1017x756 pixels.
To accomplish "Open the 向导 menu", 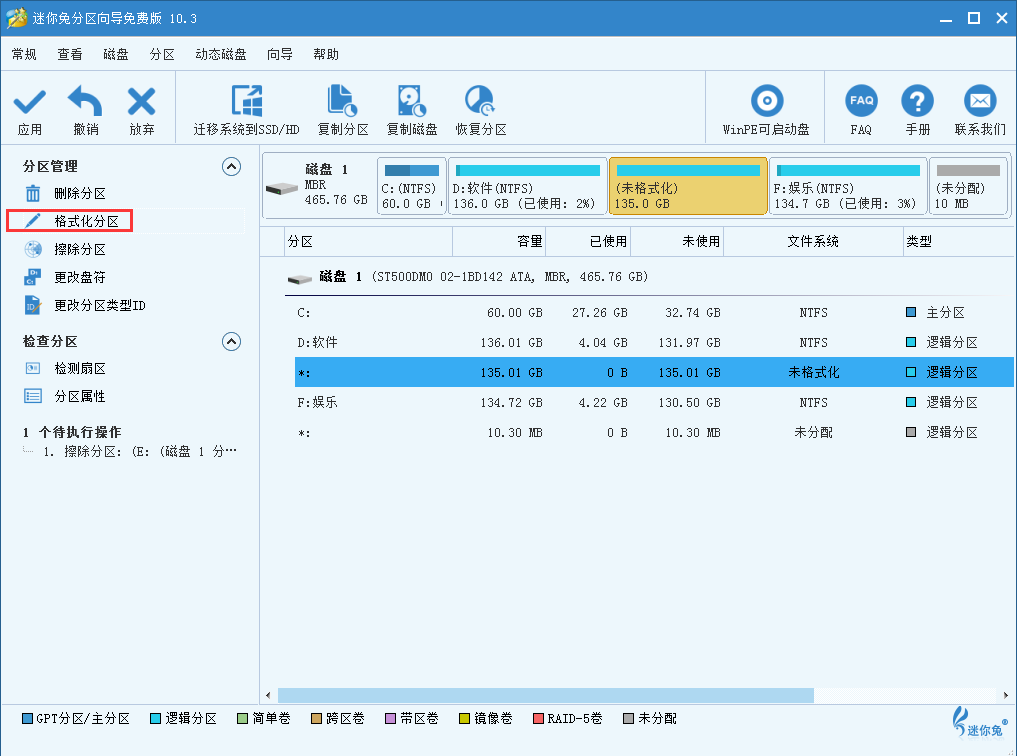I will [x=280, y=54].
